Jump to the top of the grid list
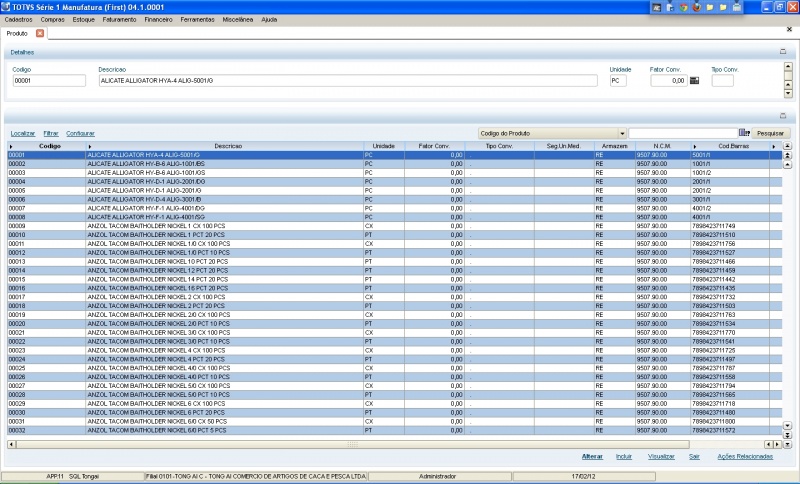The height and width of the screenshot is (484, 800). (787, 146)
